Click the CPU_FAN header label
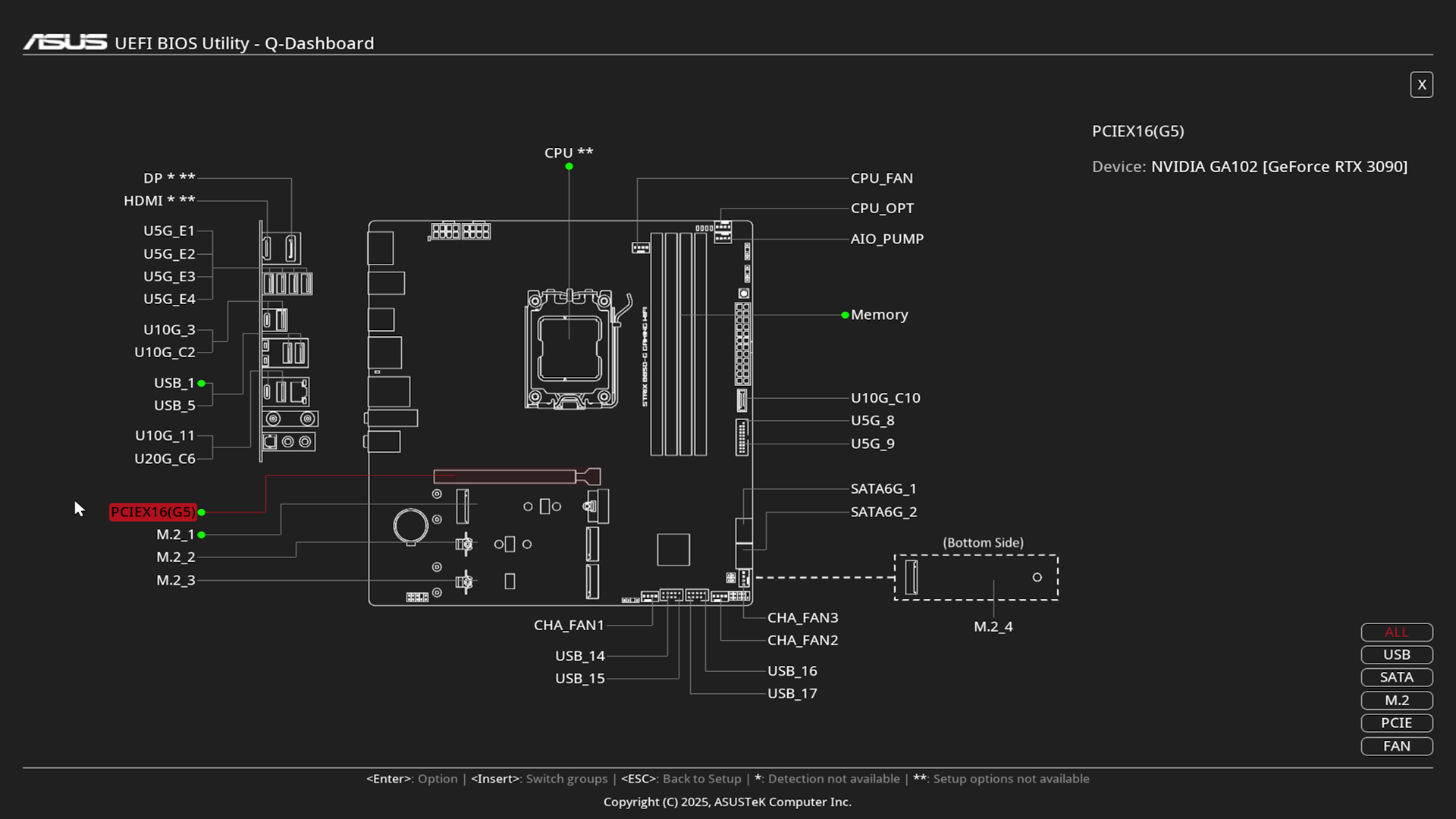This screenshot has width=1456, height=819. 881,178
